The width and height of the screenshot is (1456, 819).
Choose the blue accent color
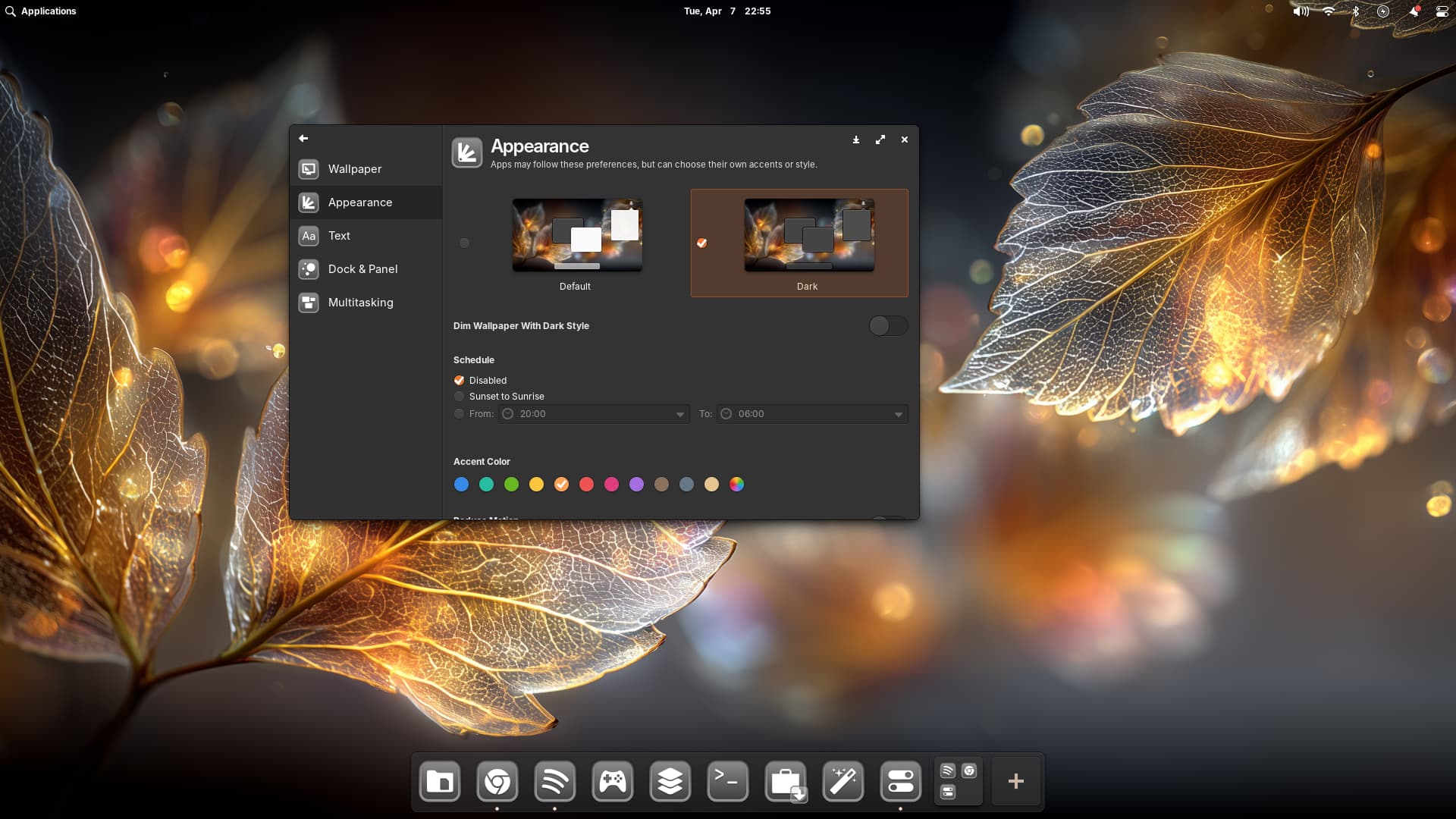pyautogui.click(x=461, y=485)
